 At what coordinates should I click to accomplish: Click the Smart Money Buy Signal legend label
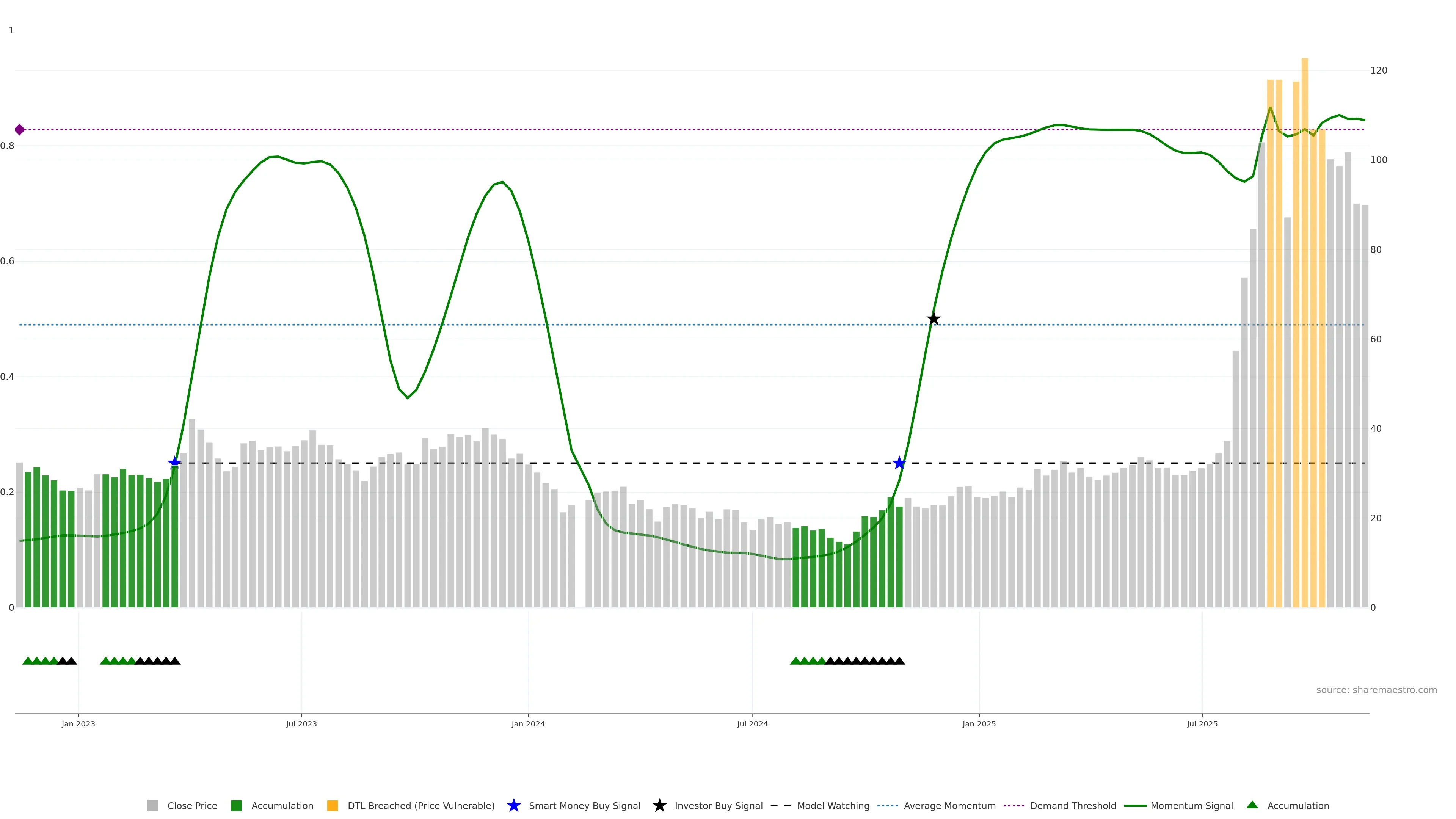pyautogui.click(x=584, y=805)
